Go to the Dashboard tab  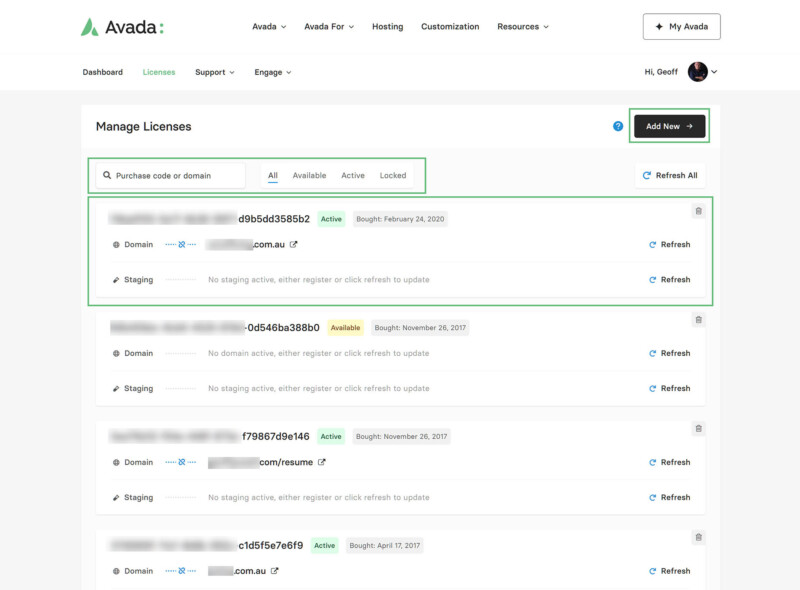coord(103,72)
